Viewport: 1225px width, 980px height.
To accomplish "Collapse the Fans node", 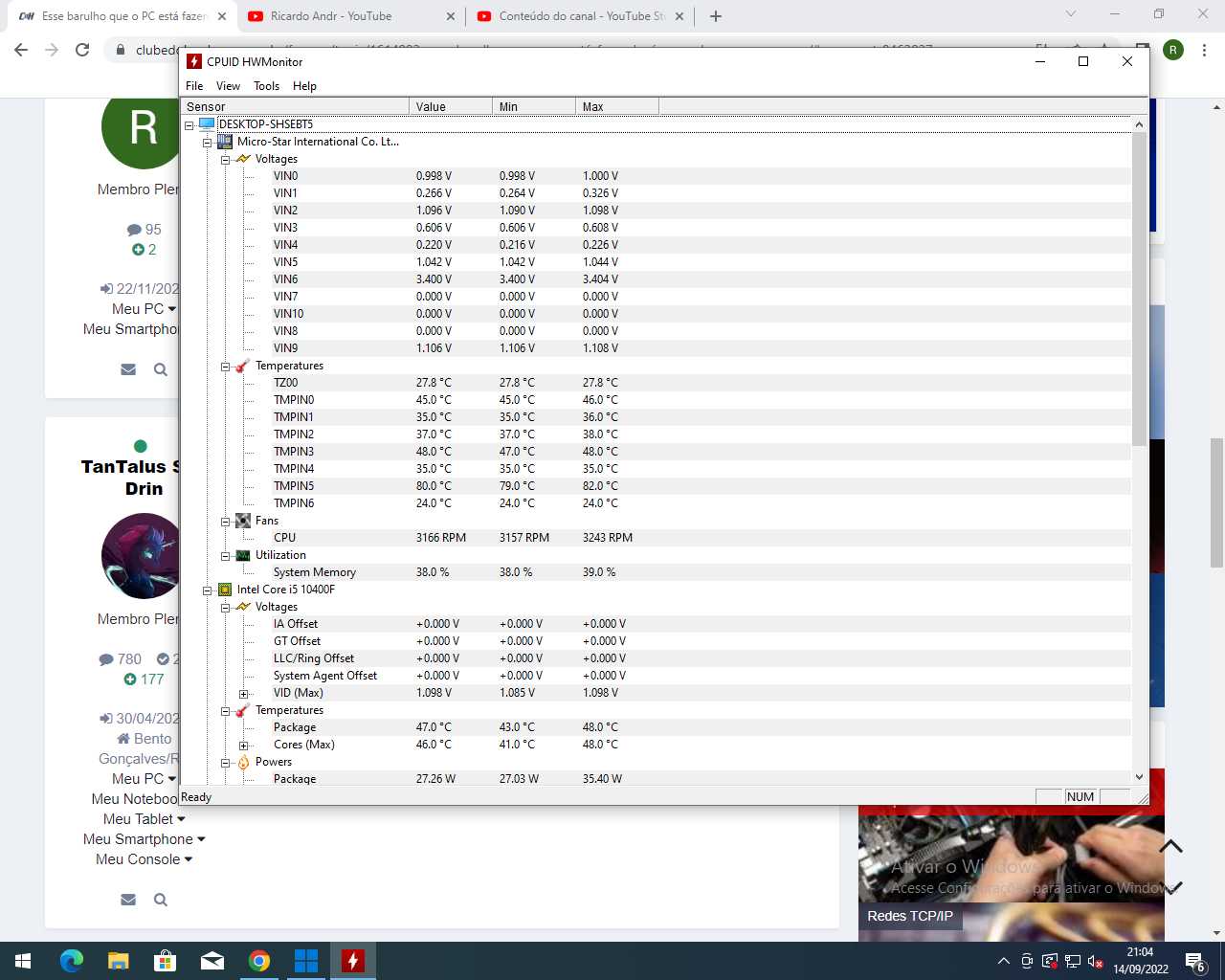I will (225, 522).
